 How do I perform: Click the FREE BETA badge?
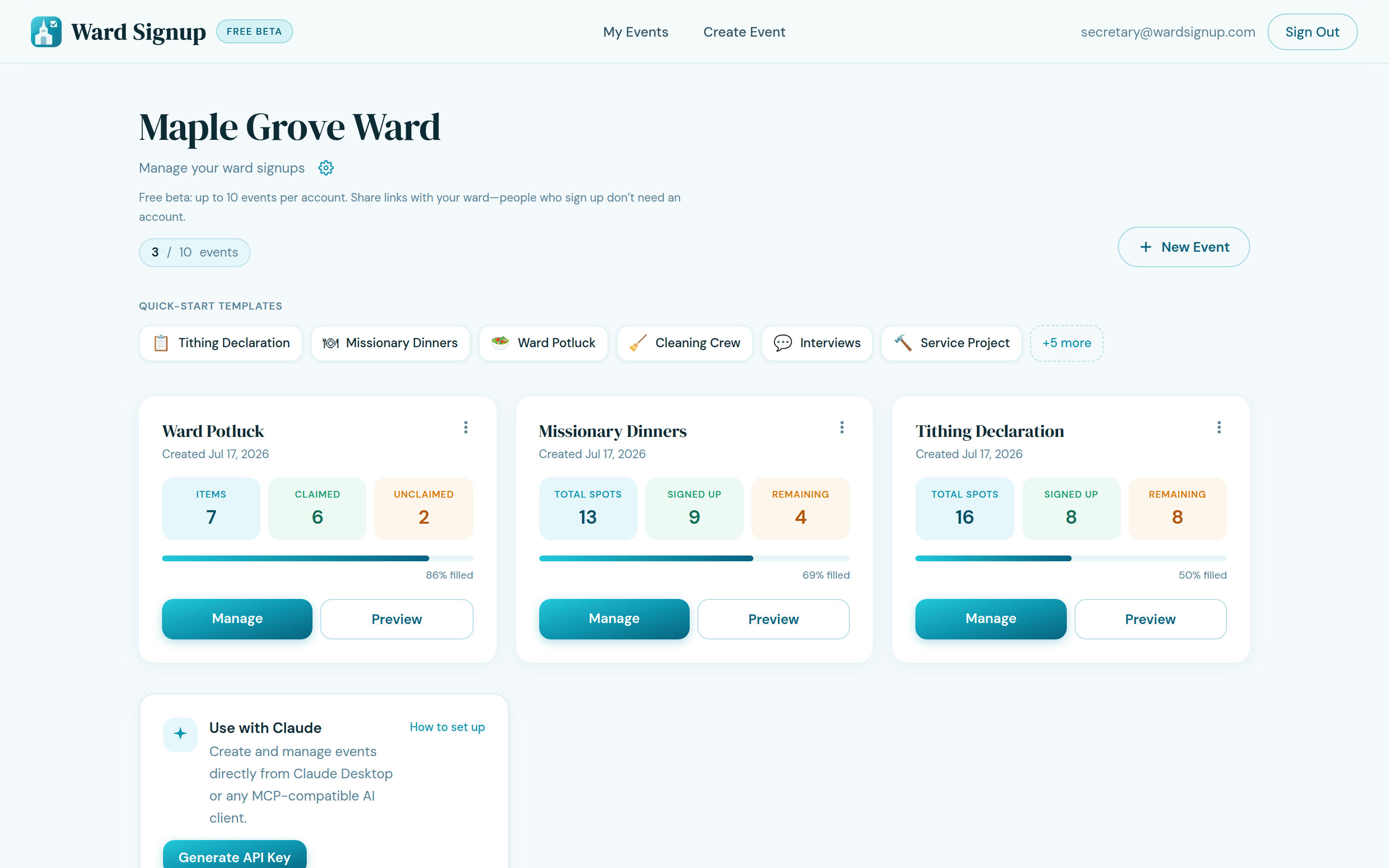(254, 31)
